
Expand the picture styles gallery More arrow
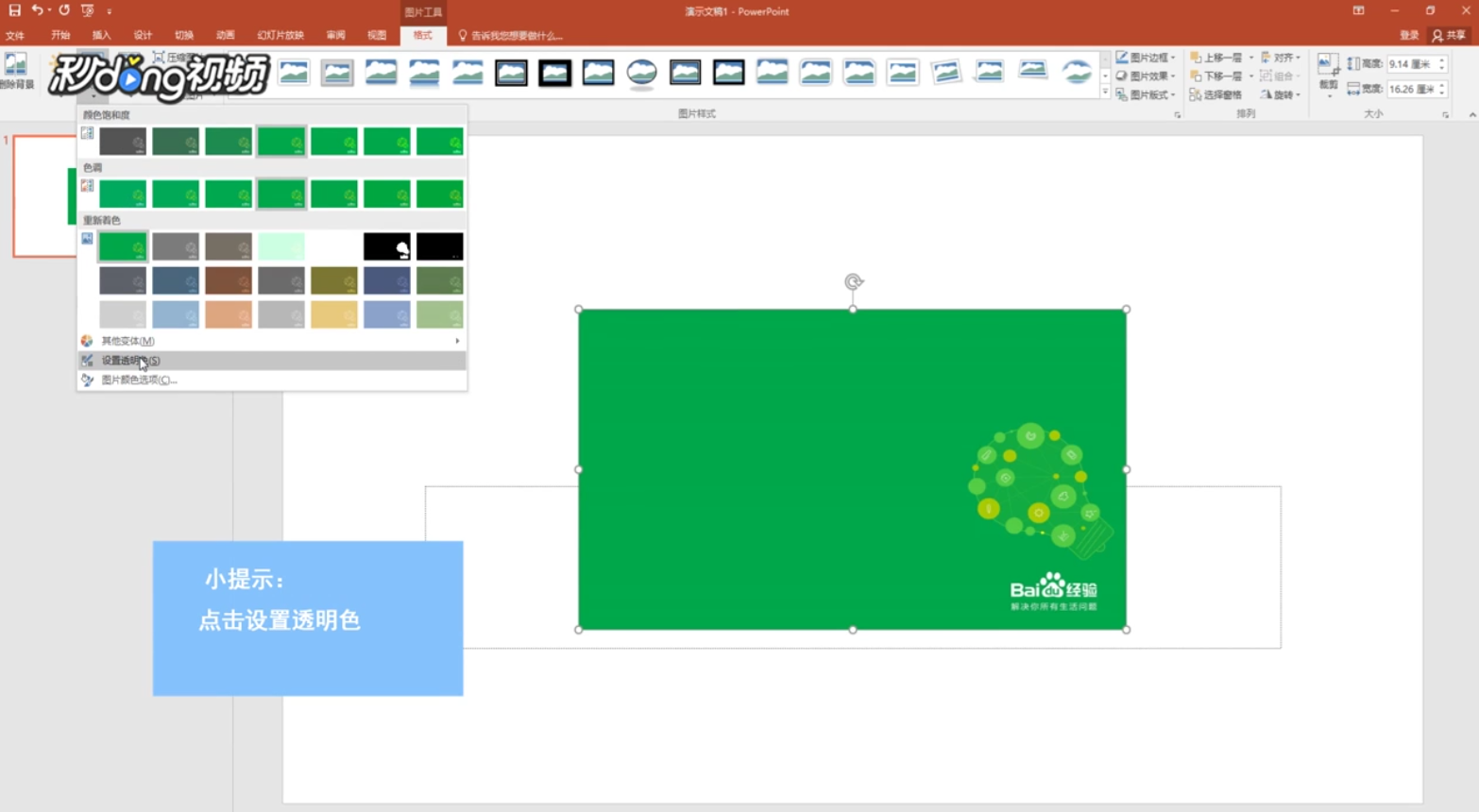tap(1105, 93)
